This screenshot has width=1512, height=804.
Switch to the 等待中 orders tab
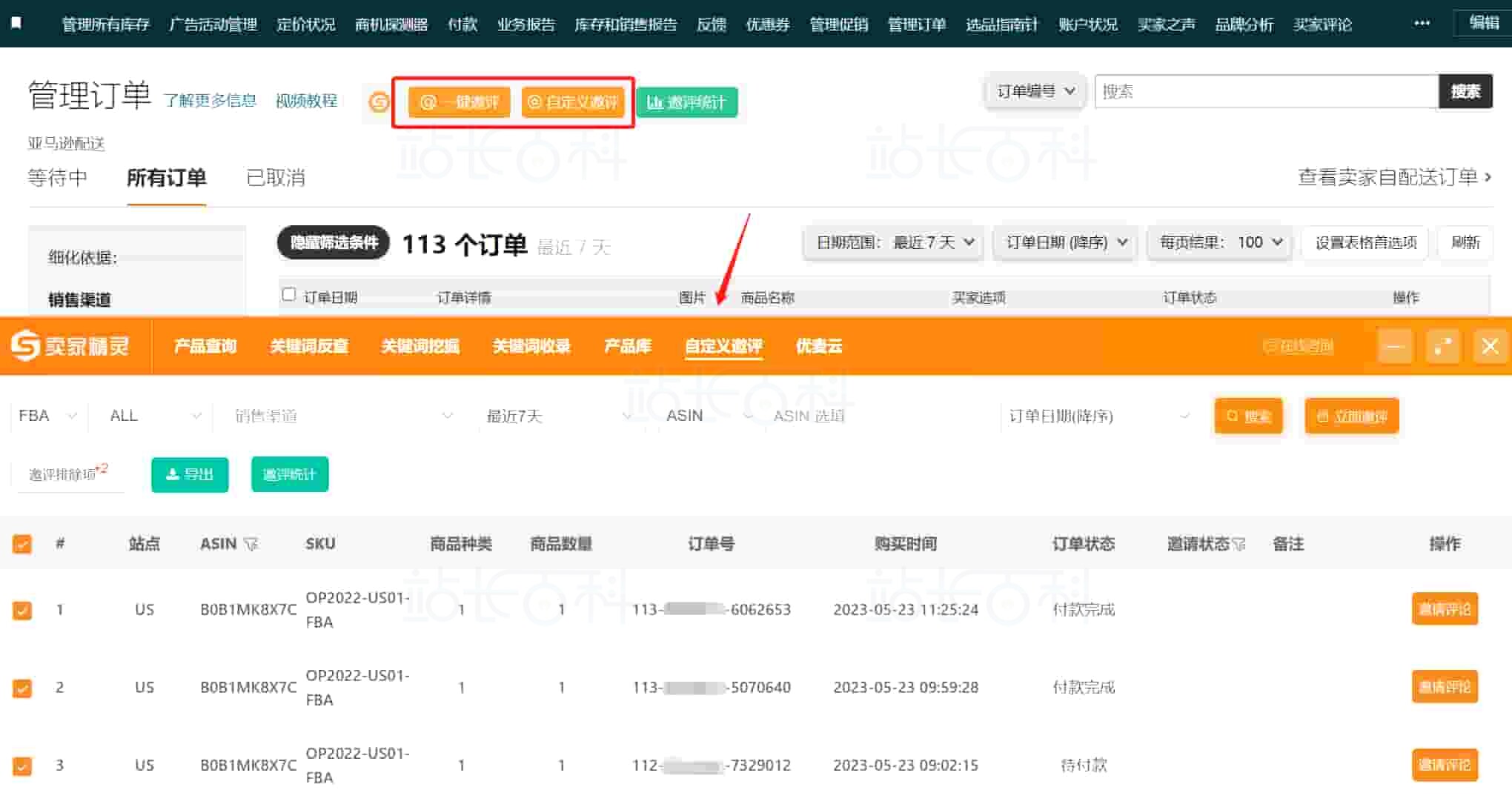click(x=58, y=178)
